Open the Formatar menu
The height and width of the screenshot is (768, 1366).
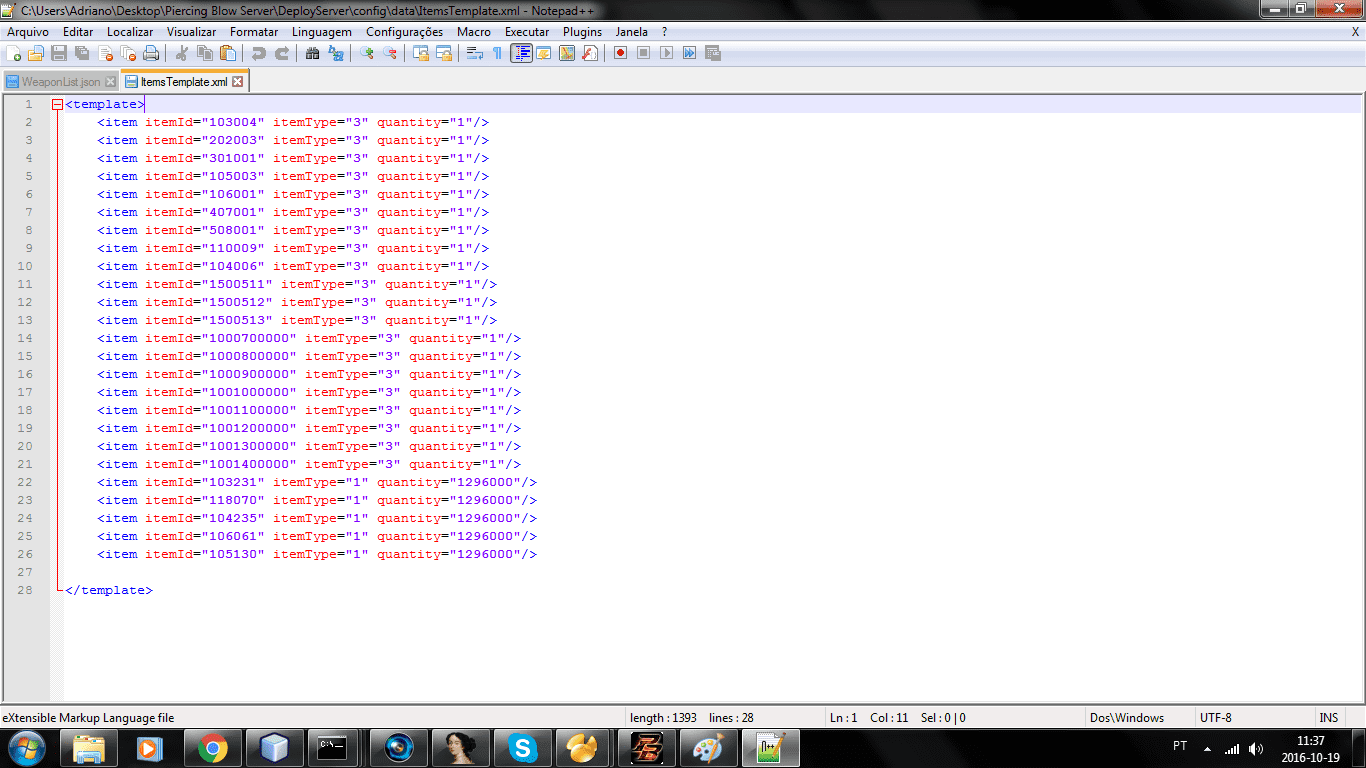click(254, 32)
